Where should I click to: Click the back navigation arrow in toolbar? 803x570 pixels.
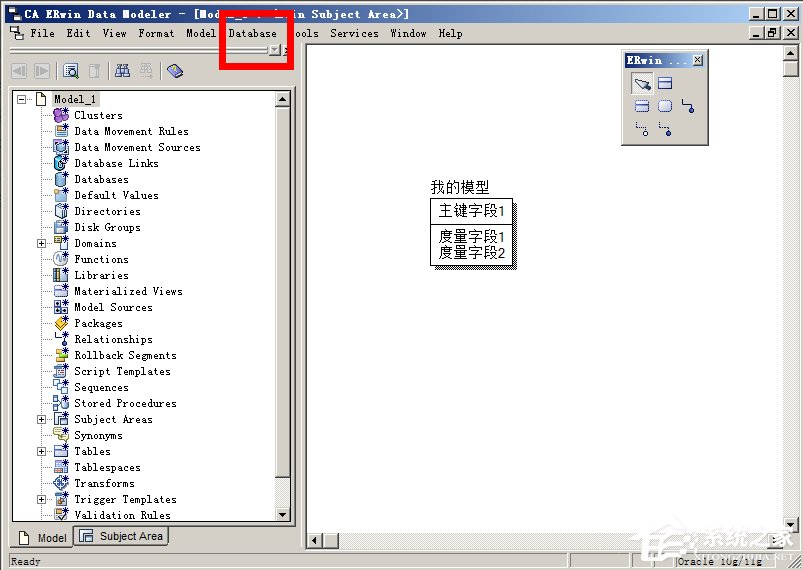click(x=19, y=71)
